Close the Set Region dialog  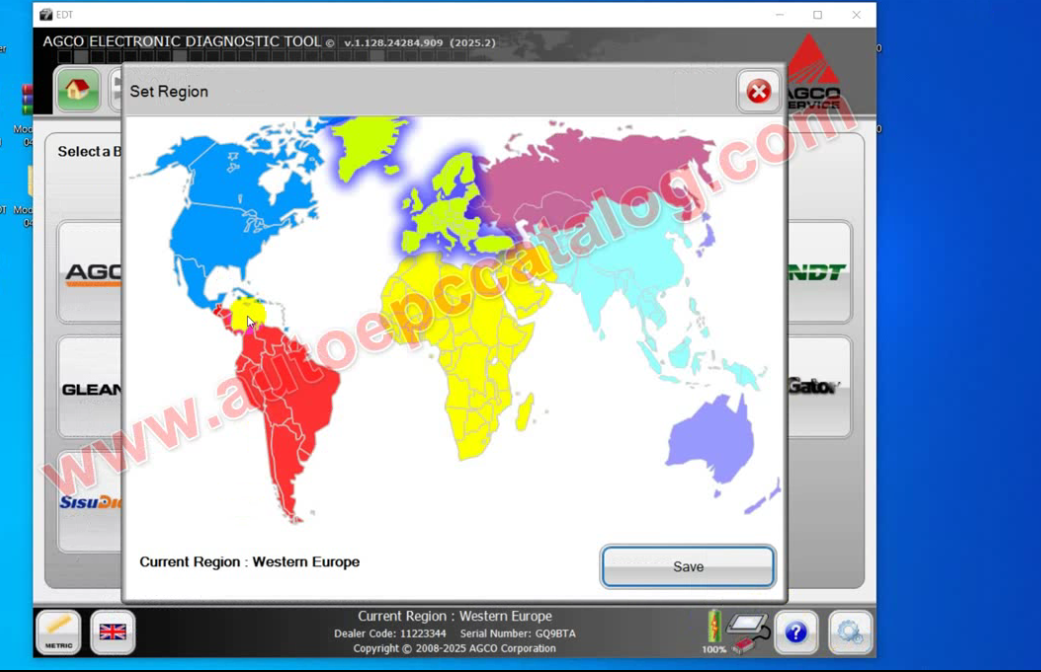click(x=758, y=91)
